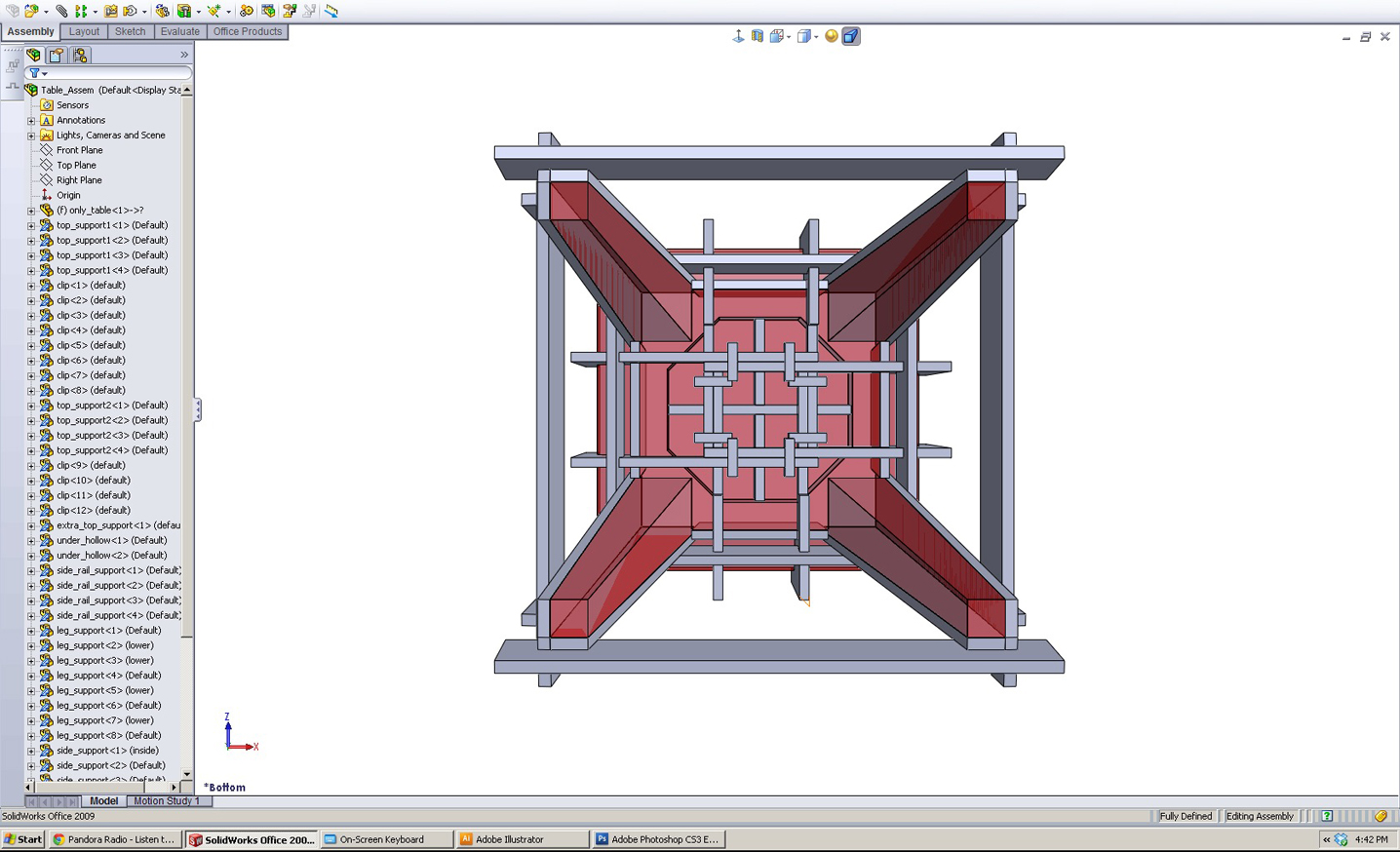Switch to Pandora Radio taskbar window
The height and width of the screenshot is (852, 1400).
click(x=115, y=839)
